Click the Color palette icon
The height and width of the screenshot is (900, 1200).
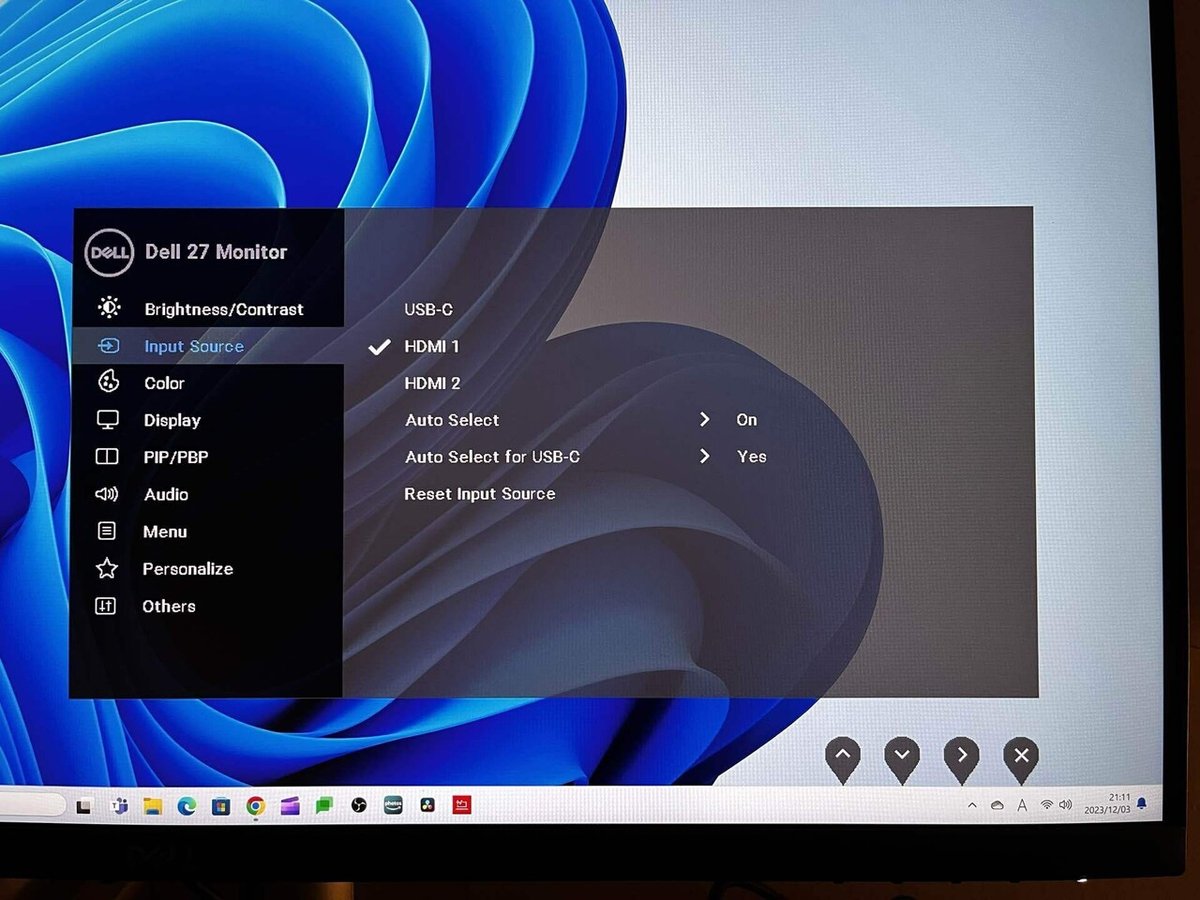108,382
